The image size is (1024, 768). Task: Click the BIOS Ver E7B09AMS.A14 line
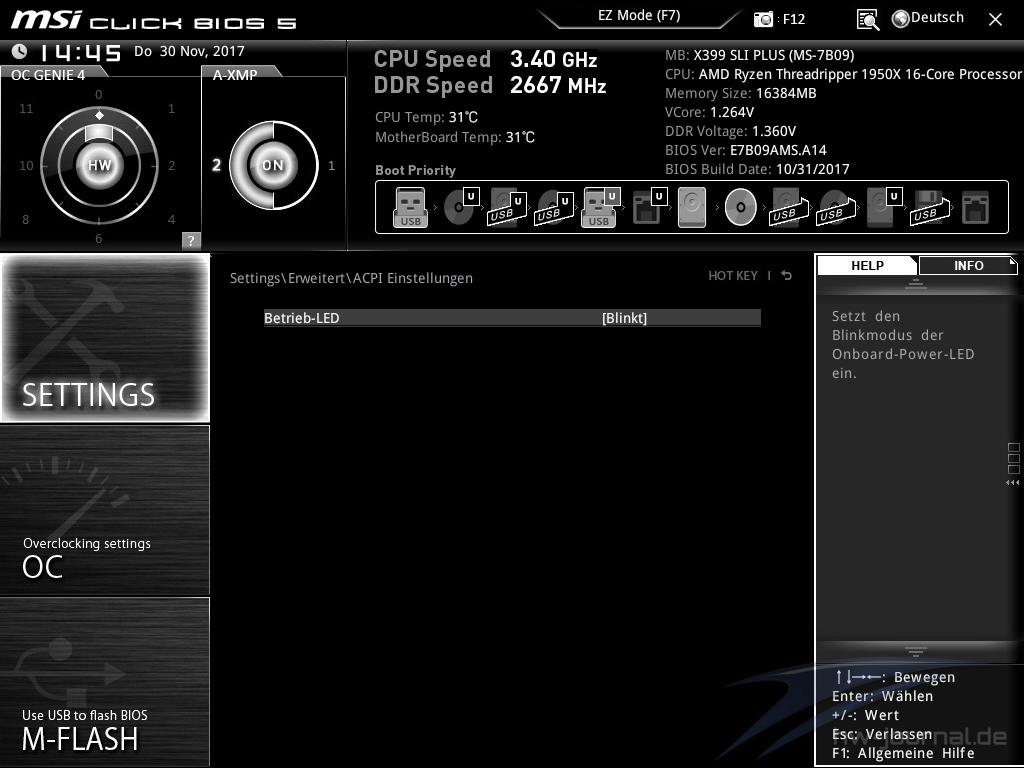[x=746, y=150]
